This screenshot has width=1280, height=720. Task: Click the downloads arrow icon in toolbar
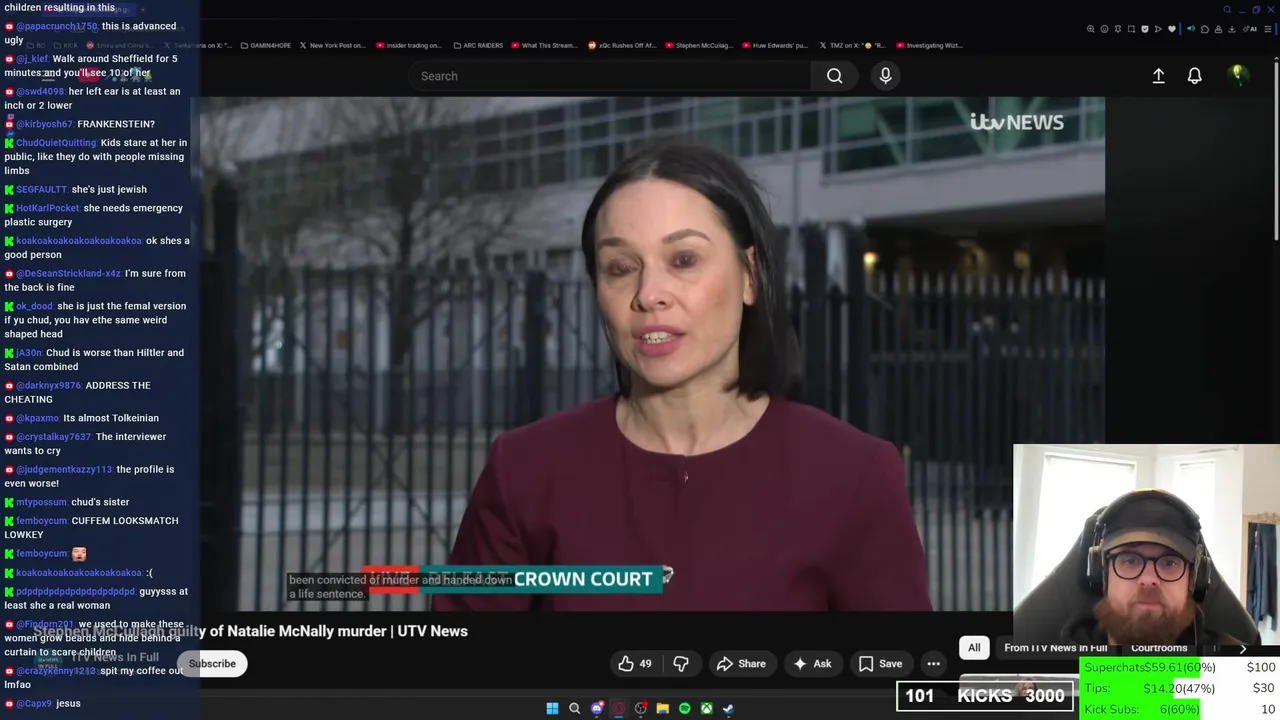pos(1231,29)
